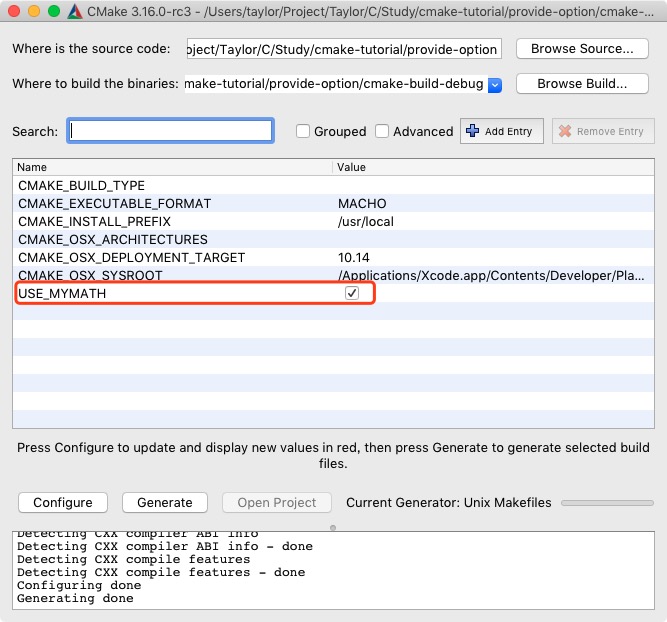Click the CMake logo icon in title bar
This screenshot has height=622, width=667.
[75, 12]
